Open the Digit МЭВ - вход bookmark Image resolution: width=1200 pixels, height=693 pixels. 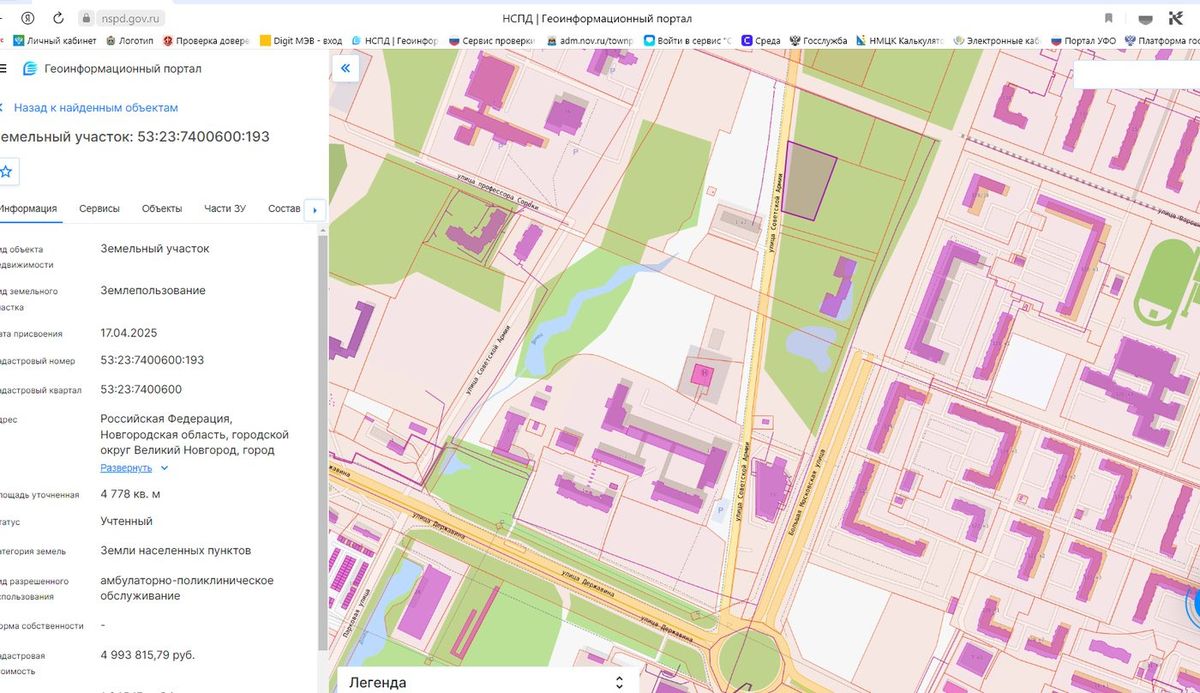(x=301, y=41)
